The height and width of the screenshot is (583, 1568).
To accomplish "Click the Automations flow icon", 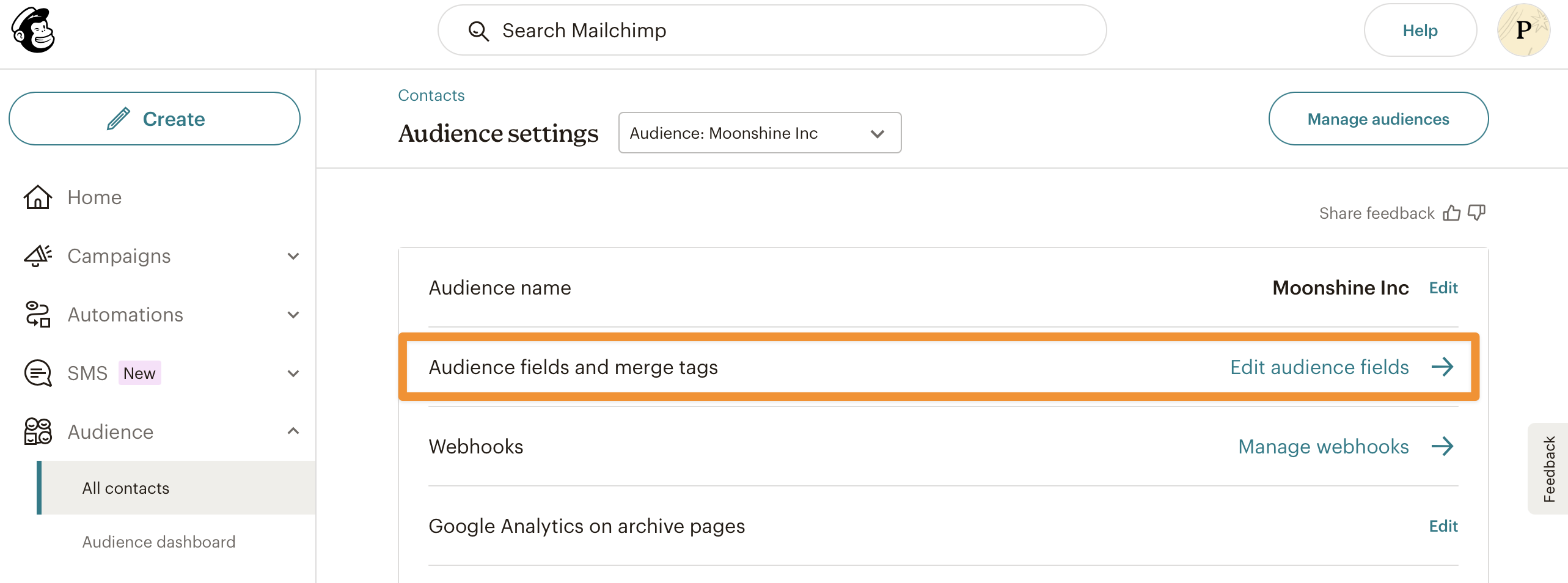I will pyautogui.click(x=38, y=315).
